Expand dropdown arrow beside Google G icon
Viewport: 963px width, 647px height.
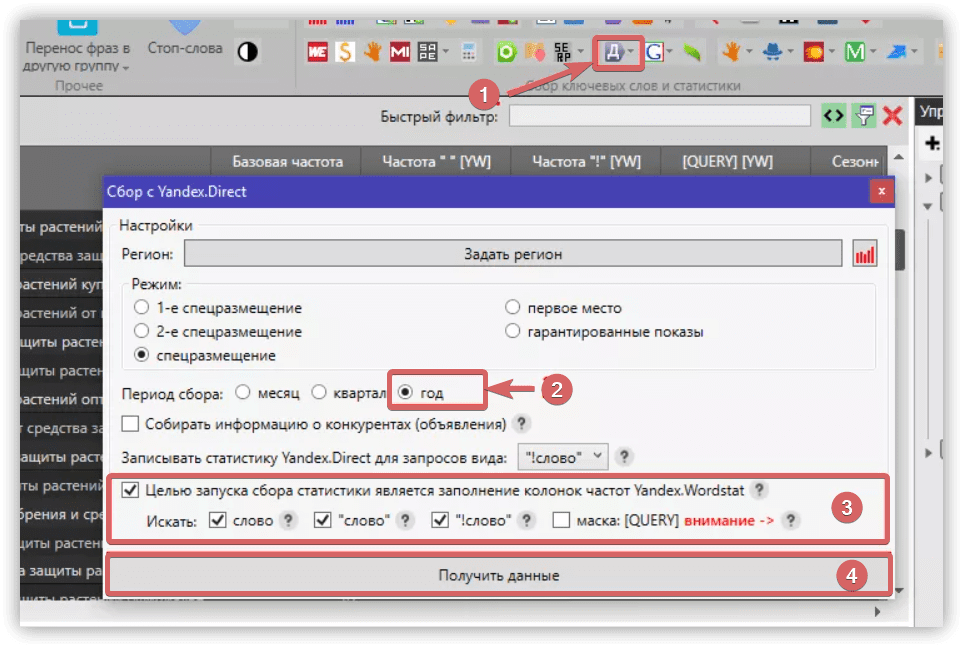tap(669, 52)
